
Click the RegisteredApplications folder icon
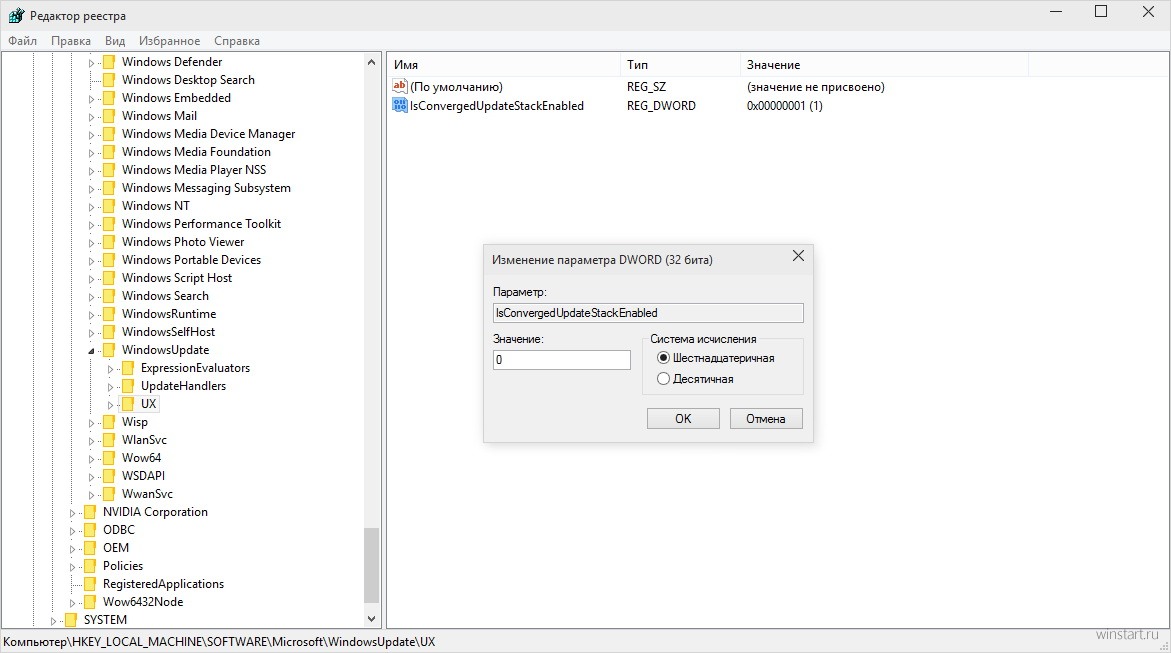(x=90, y=584)
